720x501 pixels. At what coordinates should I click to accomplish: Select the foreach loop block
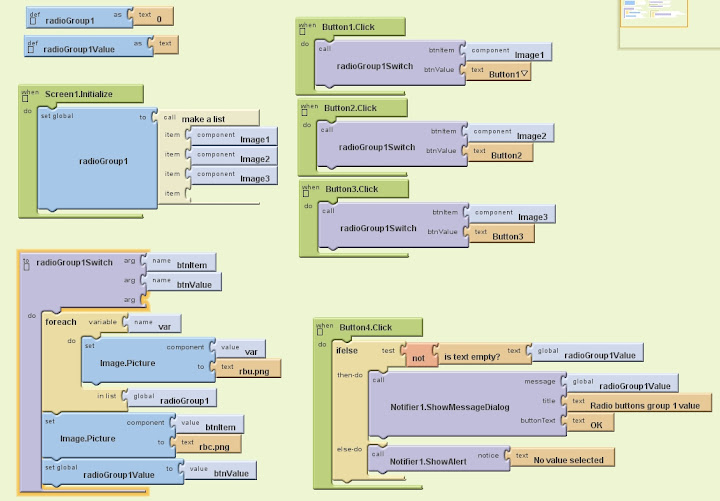point(61,322)
